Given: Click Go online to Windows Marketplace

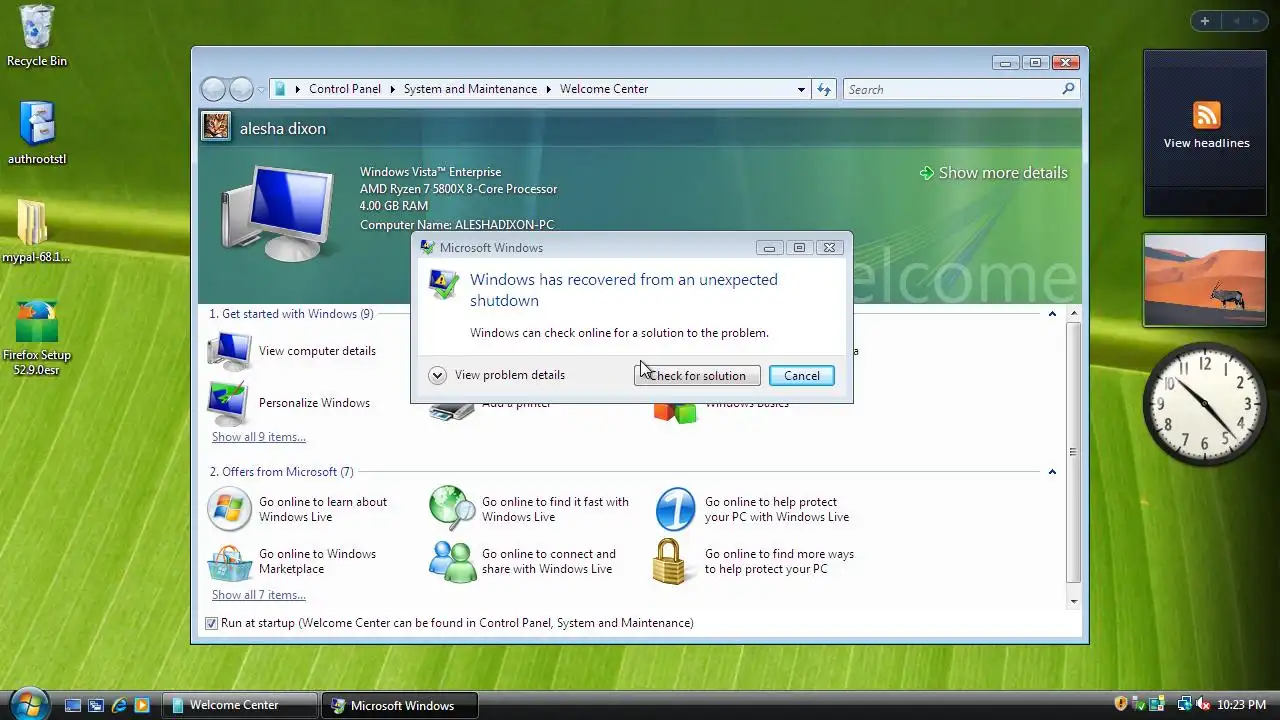Looking at the screenshot, I should (317, 561).
